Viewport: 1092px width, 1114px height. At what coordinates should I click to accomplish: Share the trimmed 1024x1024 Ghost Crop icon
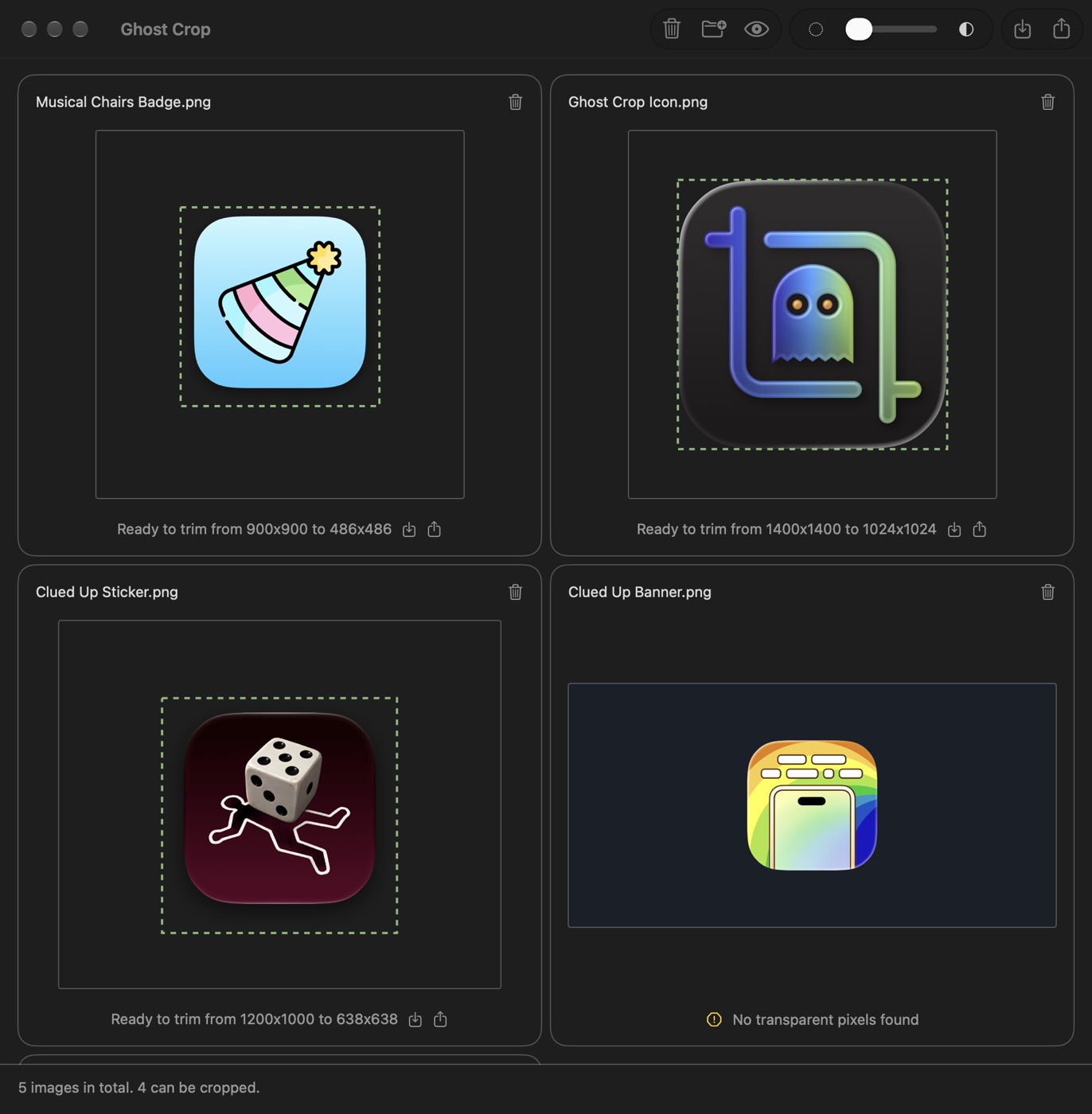coord(980,529)
